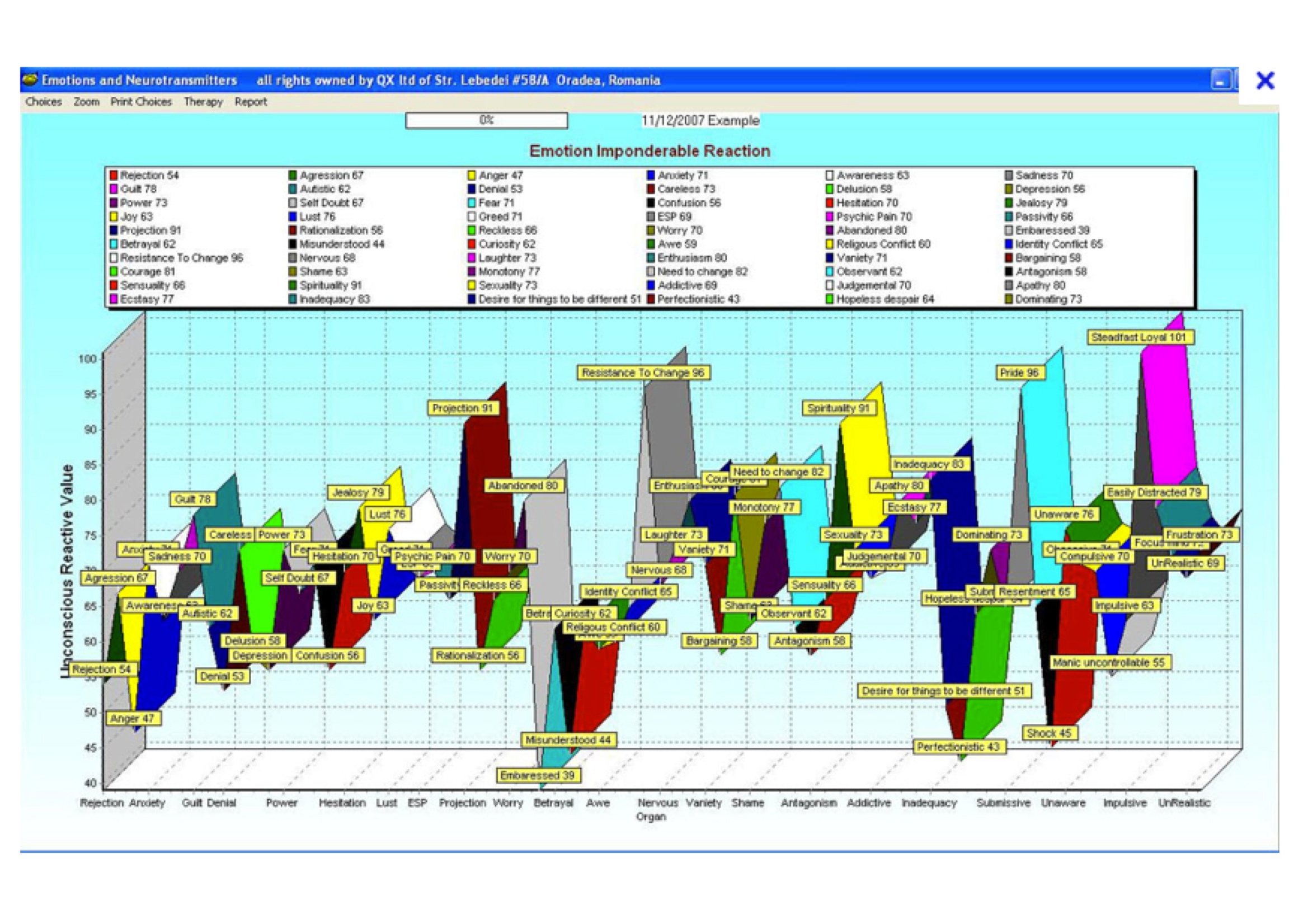The width and height of the screenshot is (1308, 924).
Task: Click the Spirituality 91 data label
Action: click(x=838, y=408)
